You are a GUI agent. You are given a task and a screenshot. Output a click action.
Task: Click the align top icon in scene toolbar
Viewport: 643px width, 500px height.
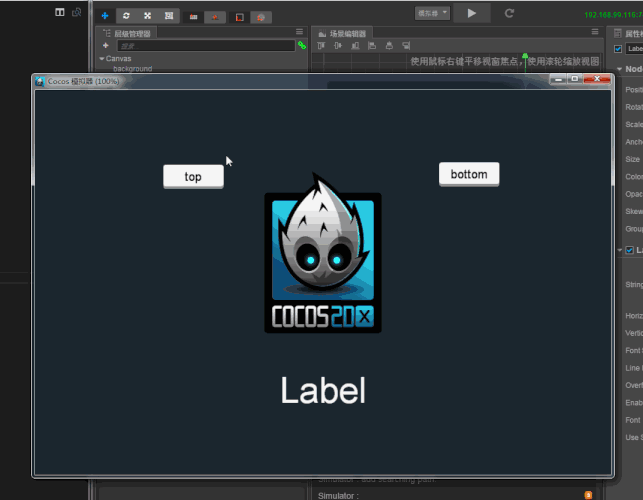click(x=321, y=46)
